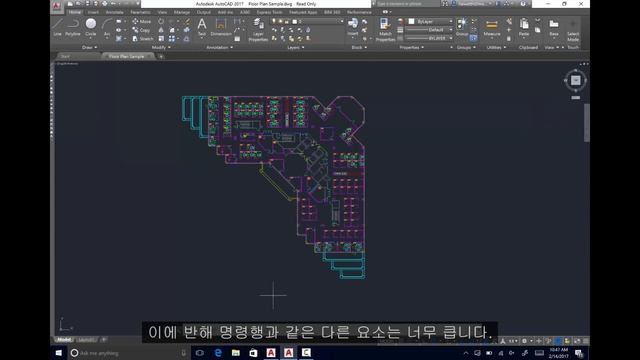Click the Rotate modify icon

coord(161,21)
